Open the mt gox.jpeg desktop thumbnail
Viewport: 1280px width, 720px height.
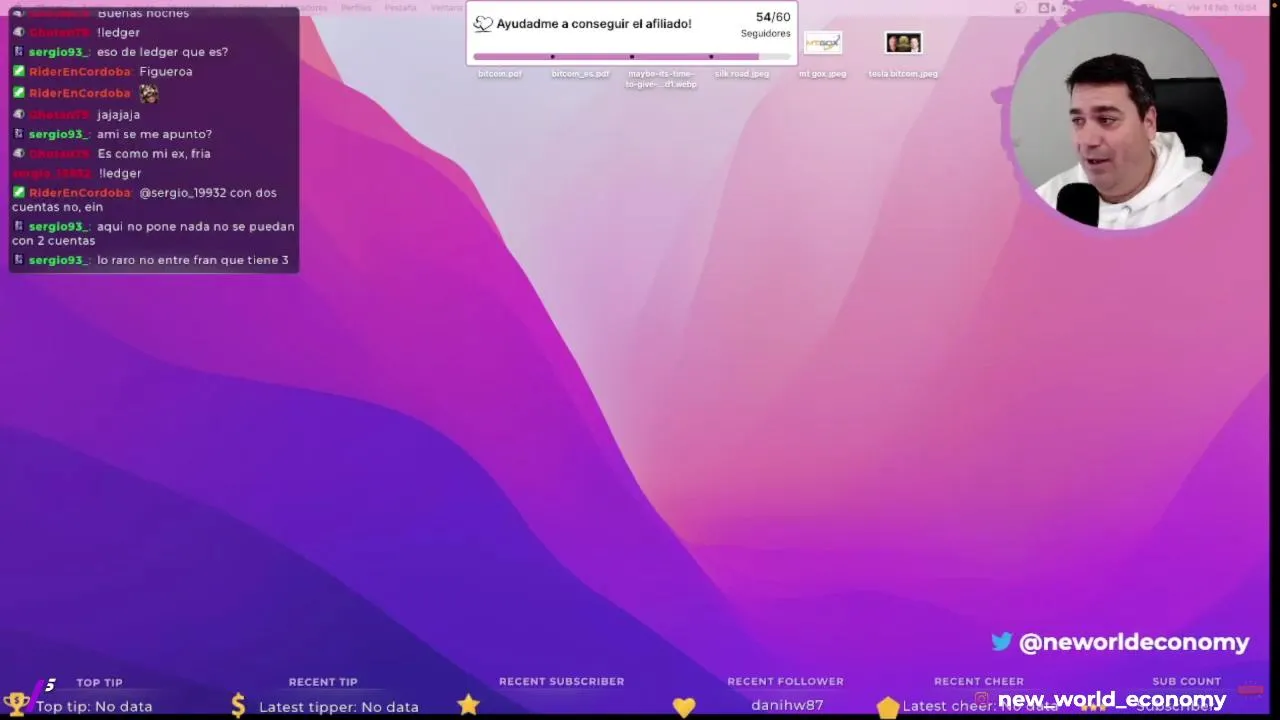823,43
